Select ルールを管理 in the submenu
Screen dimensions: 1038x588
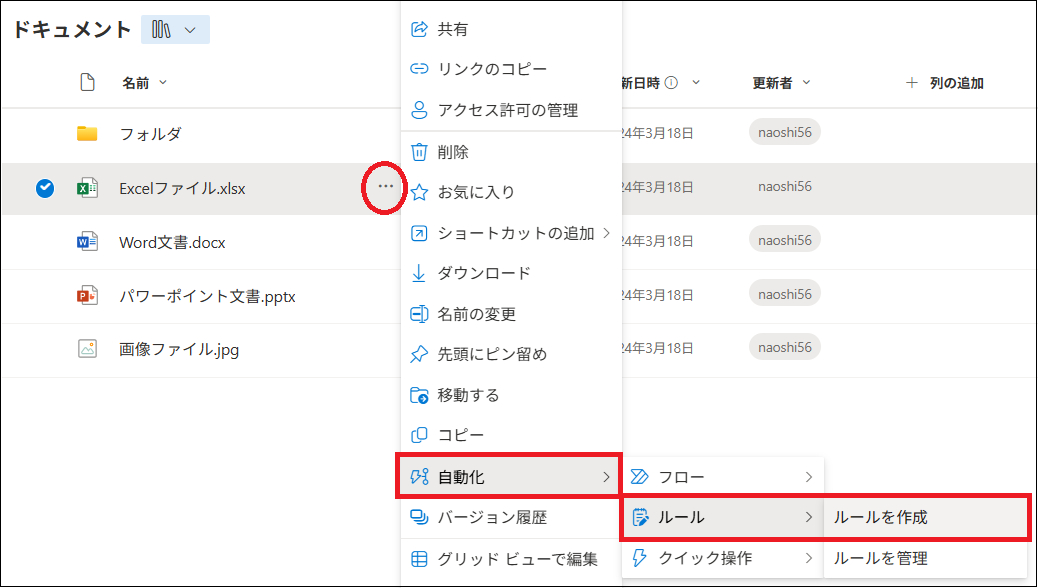925,558
